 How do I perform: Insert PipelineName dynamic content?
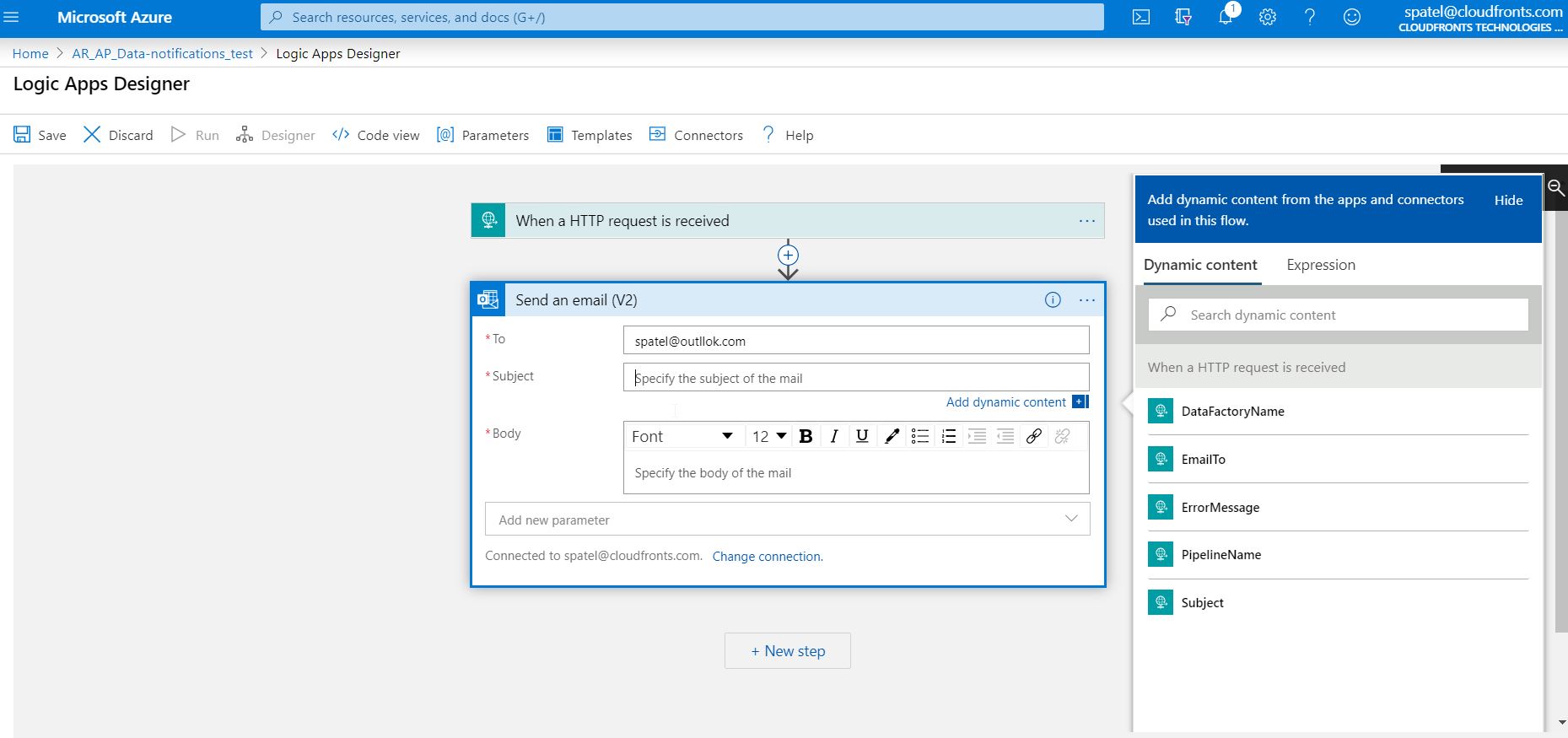click(1339, 555)
